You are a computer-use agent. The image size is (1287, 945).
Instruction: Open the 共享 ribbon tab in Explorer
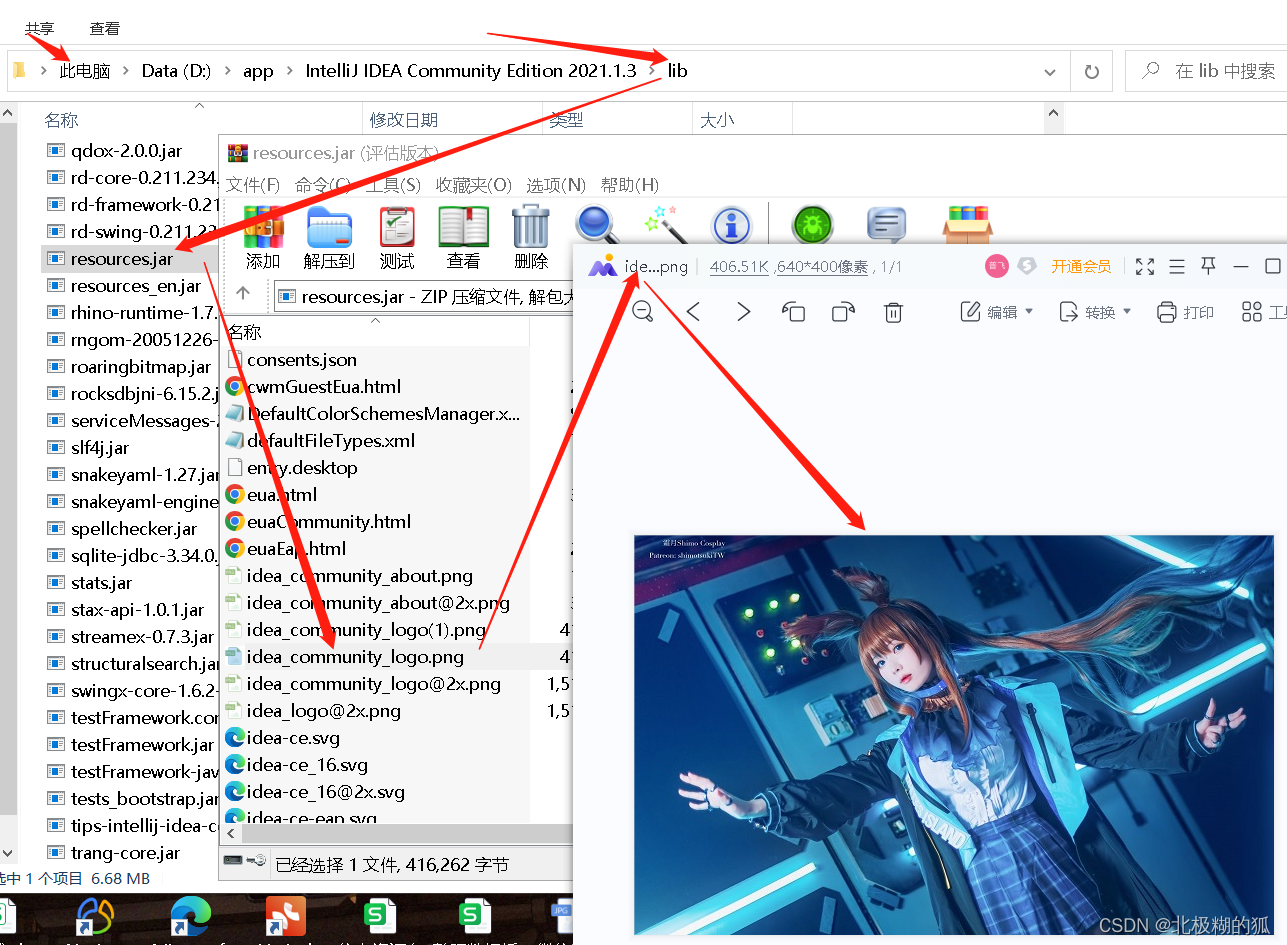pyautogui.click(x=40, y=29)
